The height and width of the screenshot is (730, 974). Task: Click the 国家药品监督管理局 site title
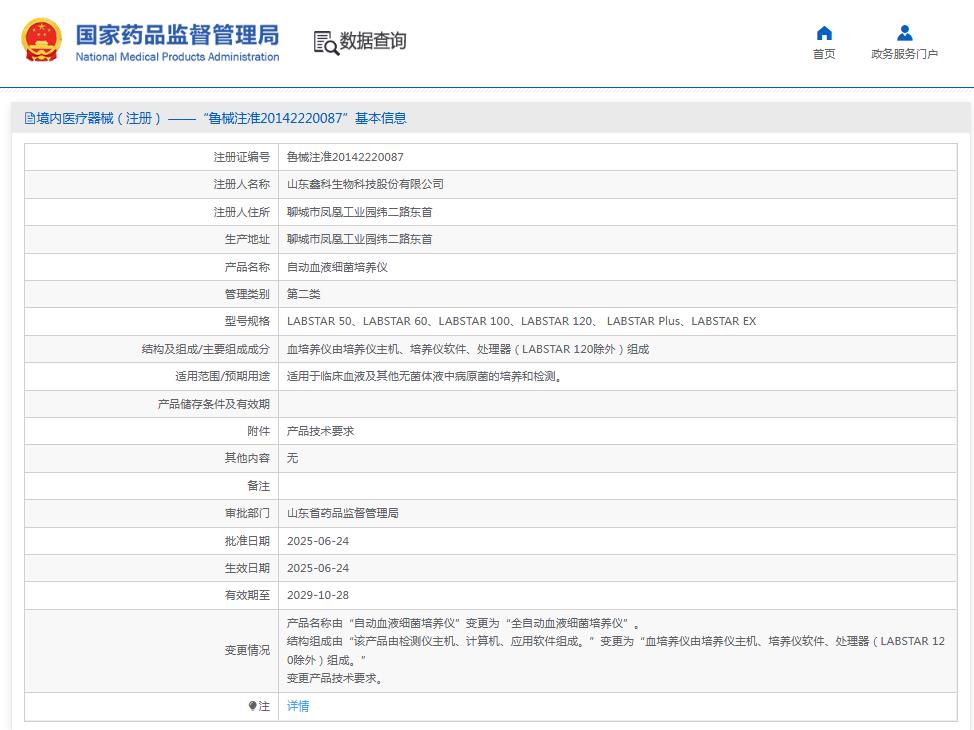coord(177,34)
